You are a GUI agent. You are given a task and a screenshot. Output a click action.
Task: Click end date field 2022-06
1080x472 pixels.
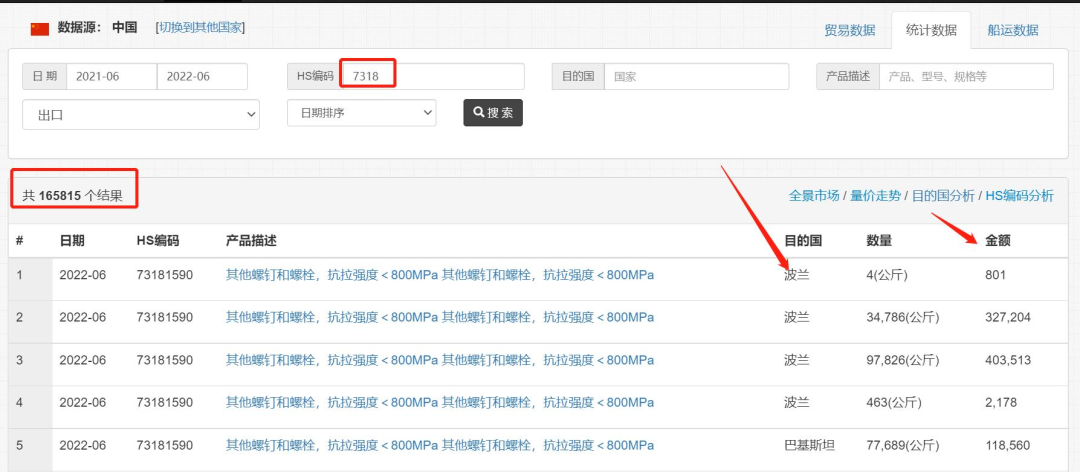(x=202, y=76)
